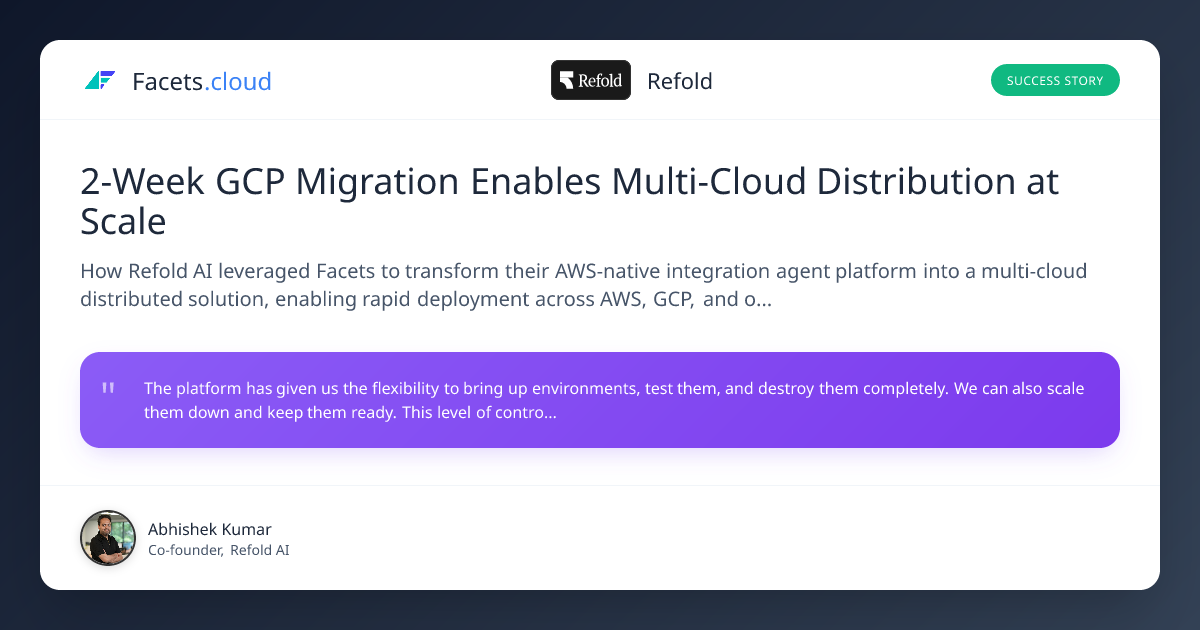Click the Co-founder, Refold AI subtitle
Image resolution: width=1200 pixels, height=630 pixels.
(x=219, y=550)
